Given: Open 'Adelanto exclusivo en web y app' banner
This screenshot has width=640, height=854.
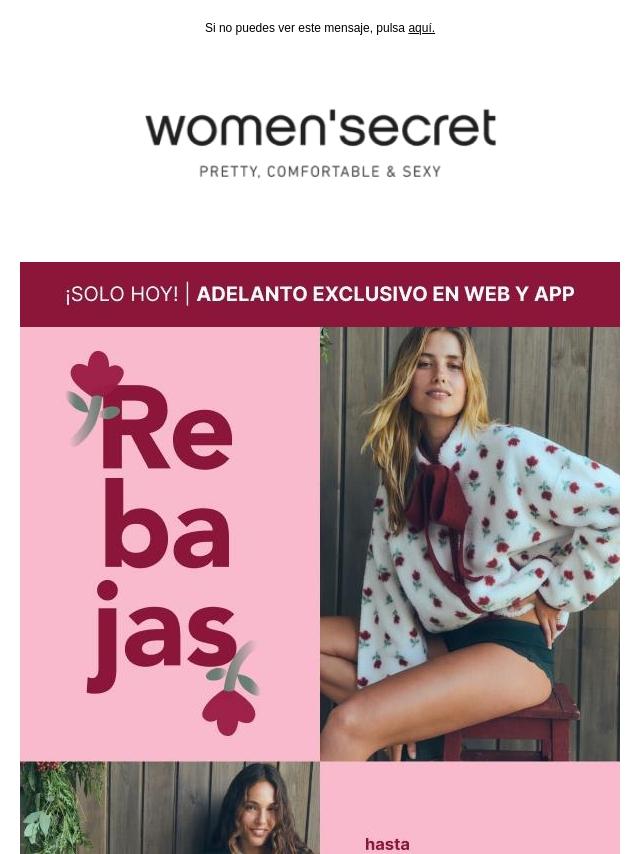Looking at the screenshot, I should (x=385, y=294).
